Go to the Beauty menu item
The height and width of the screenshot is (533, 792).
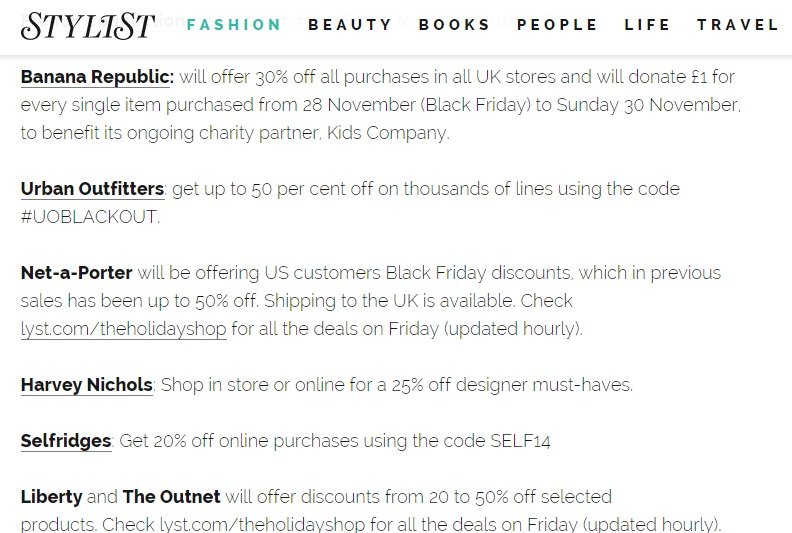click(350, 25)
